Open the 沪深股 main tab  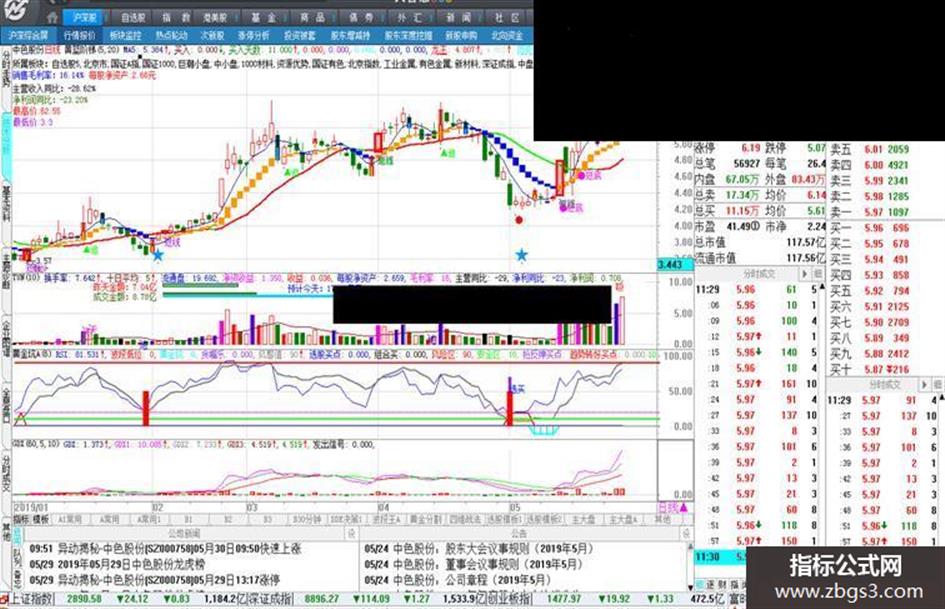[x=84, y=17]
